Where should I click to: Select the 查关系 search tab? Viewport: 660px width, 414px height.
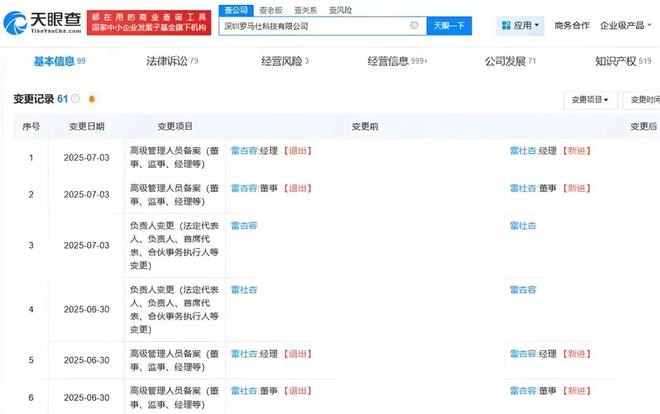pos(305,10)
